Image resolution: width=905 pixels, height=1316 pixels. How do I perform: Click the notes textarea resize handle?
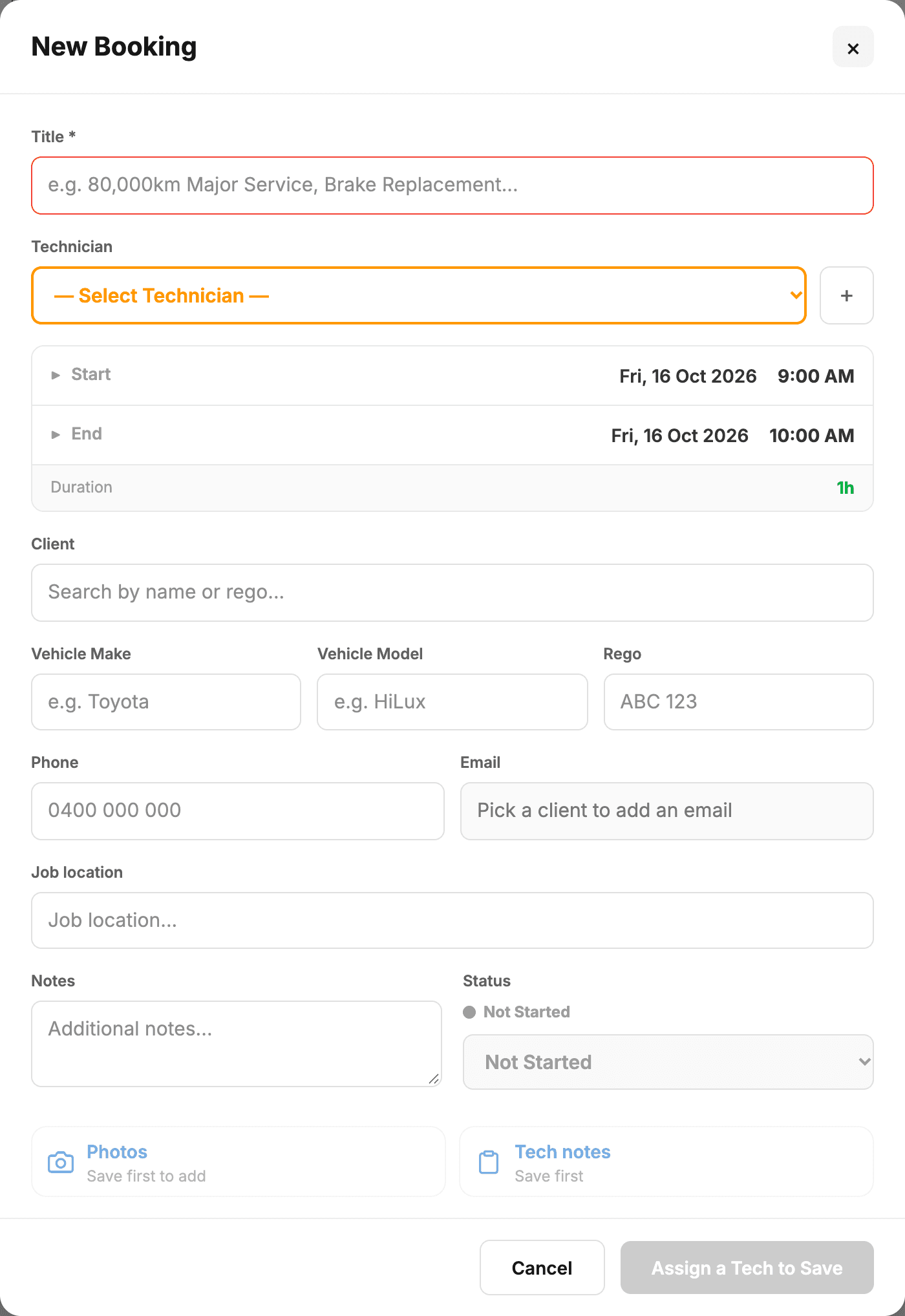[434, 1079]
